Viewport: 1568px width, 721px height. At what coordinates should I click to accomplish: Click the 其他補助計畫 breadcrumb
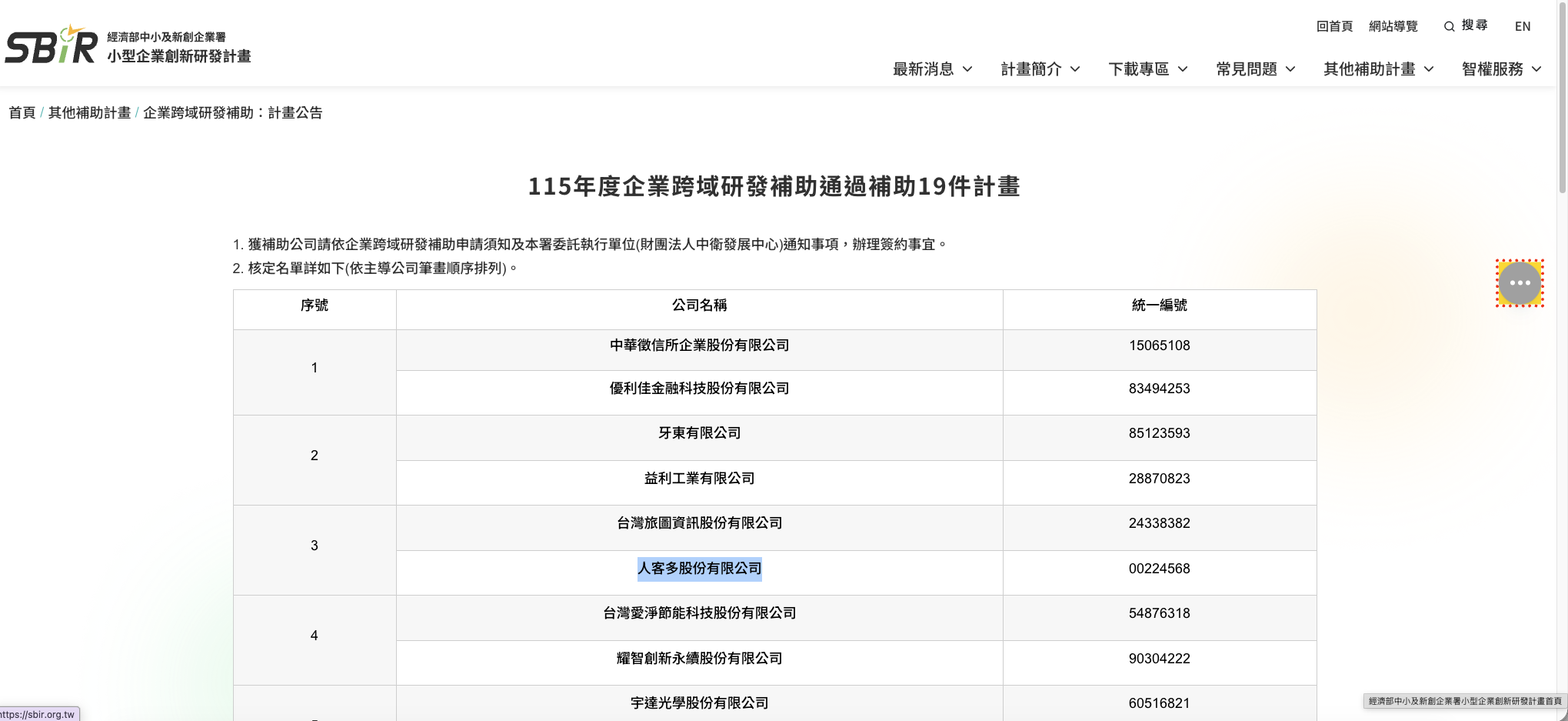point(89,112)
